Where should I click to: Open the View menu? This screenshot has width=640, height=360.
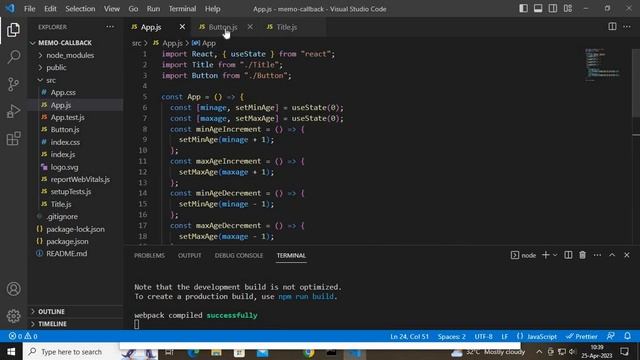click(x=111, y=9)
